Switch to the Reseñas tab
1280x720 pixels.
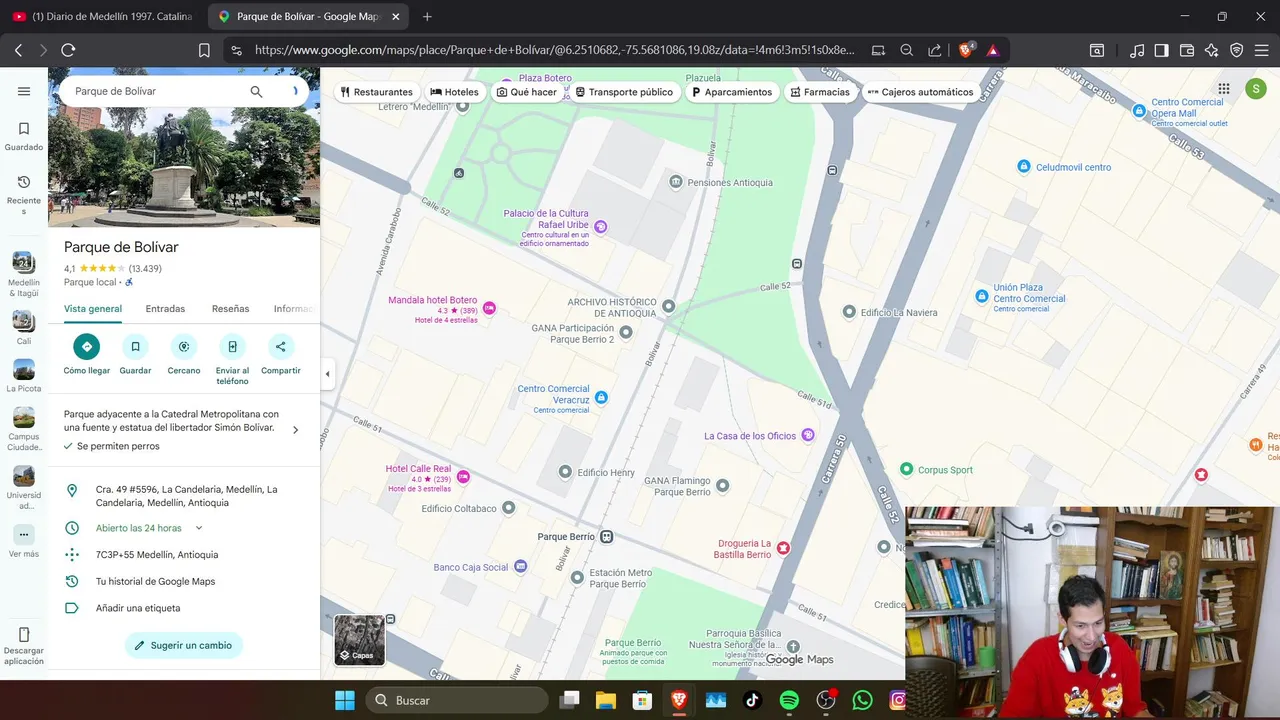[231, 309]
